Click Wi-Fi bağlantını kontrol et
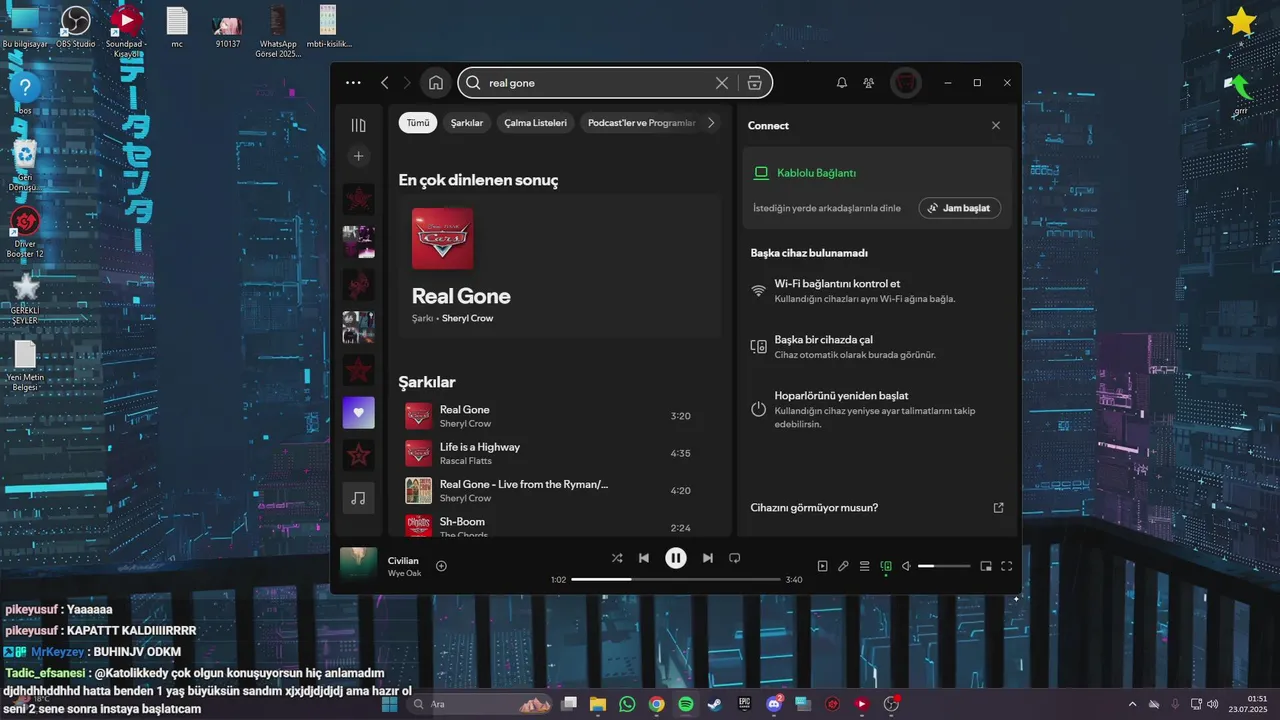 [837, 284]
